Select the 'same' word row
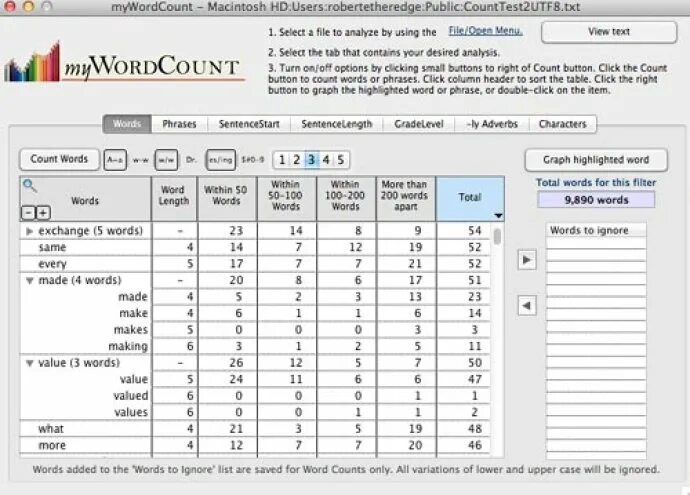This screenshot has width=690, height=495. tap(255, 248)
